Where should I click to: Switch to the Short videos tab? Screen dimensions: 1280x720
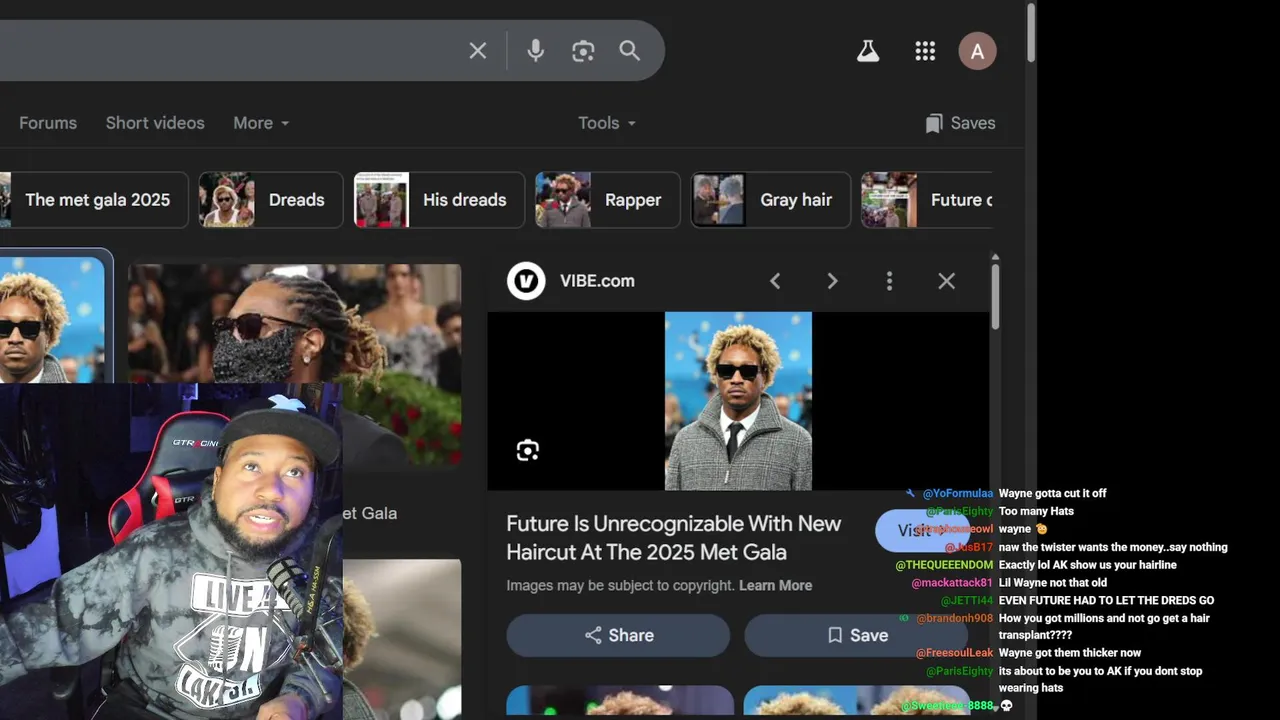155,123
